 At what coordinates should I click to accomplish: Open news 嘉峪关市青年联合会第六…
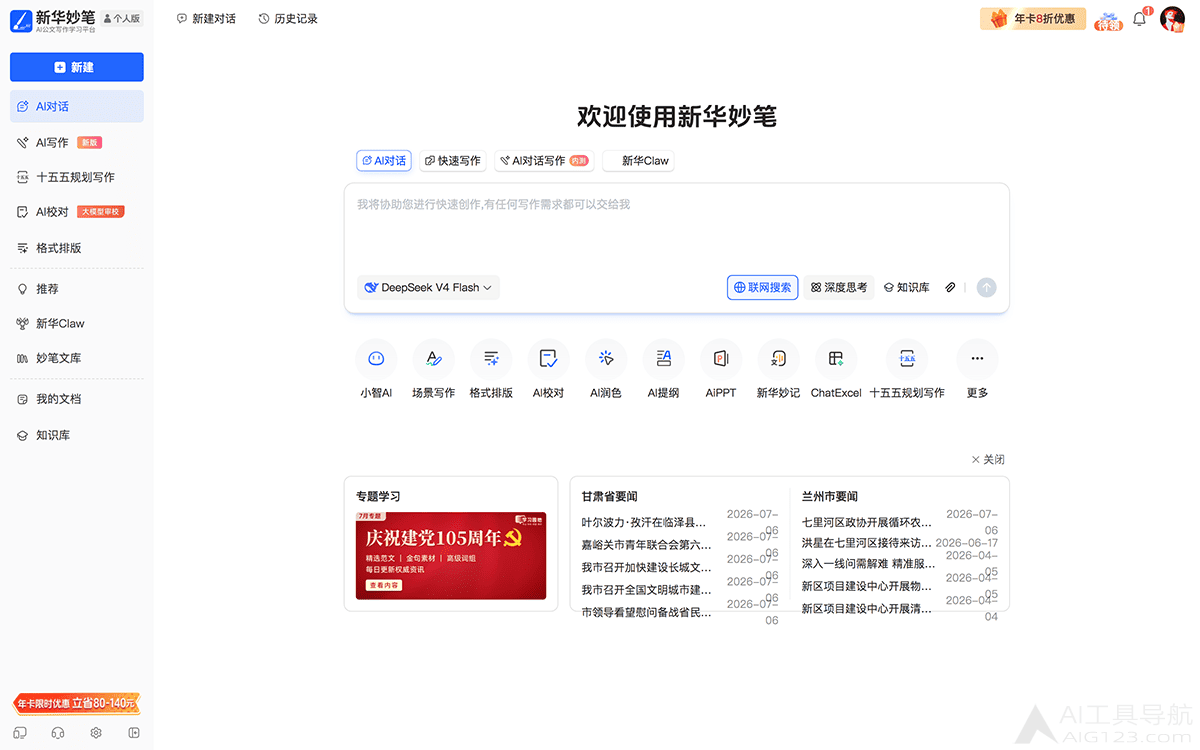(647, 545)
